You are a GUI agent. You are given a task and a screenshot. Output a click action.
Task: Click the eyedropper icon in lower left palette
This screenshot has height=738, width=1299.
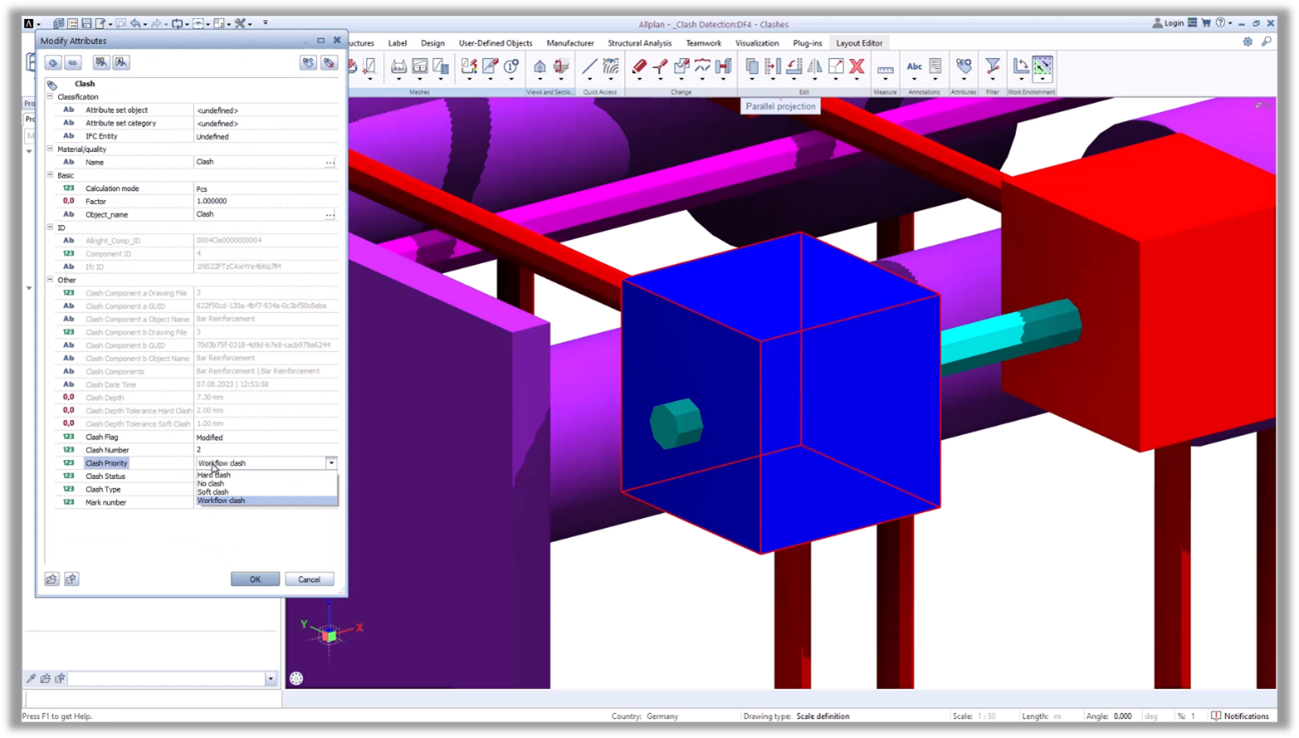tap(31, 678)
